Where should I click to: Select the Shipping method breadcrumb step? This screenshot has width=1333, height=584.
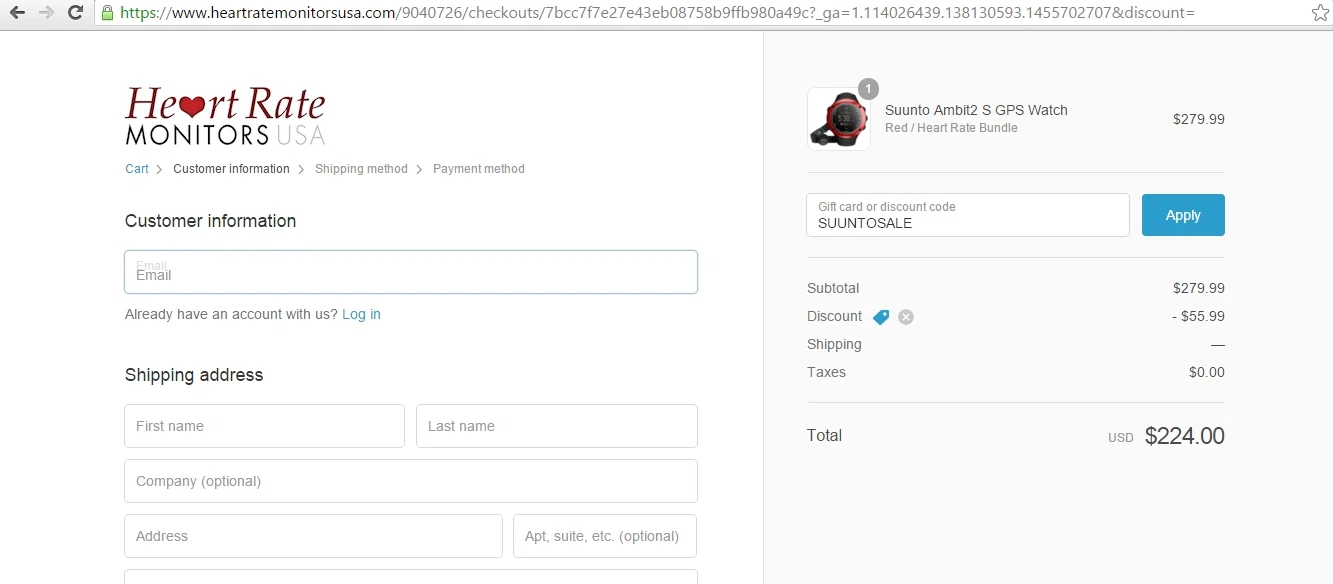tap(361, 169)
